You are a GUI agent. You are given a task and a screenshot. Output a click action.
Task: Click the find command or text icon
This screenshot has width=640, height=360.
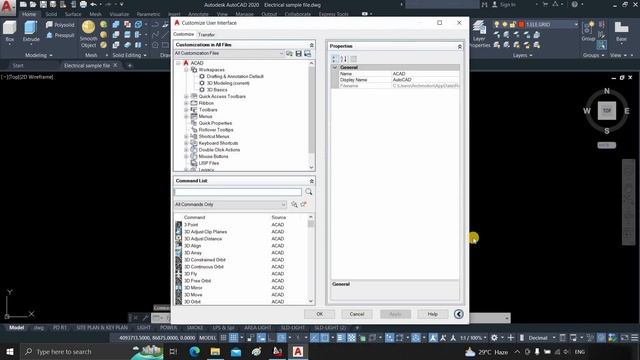coord(294,204)
